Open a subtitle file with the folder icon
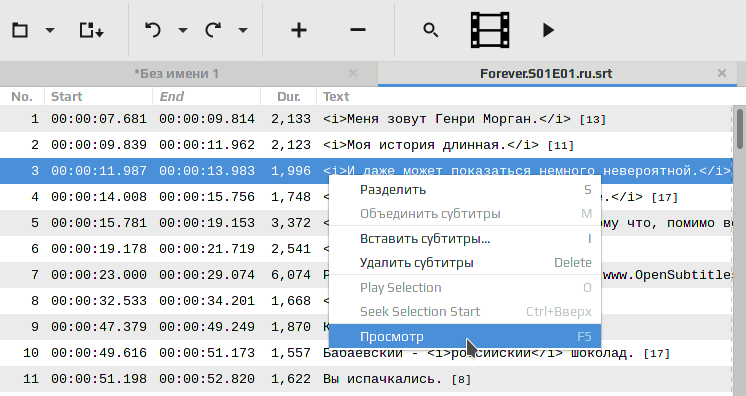The height and width of the screenshot is (396, 746). coord(20,30)
